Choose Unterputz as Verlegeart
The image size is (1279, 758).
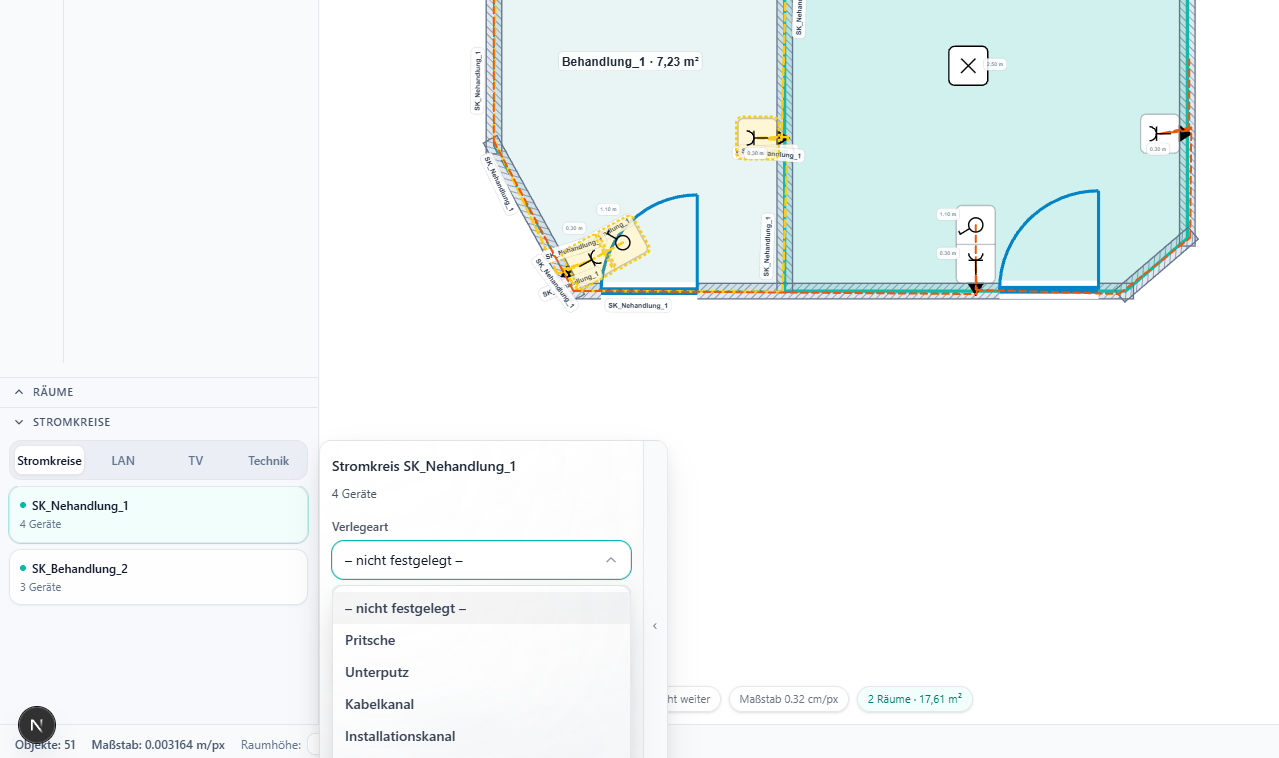(x=481, y=672)
